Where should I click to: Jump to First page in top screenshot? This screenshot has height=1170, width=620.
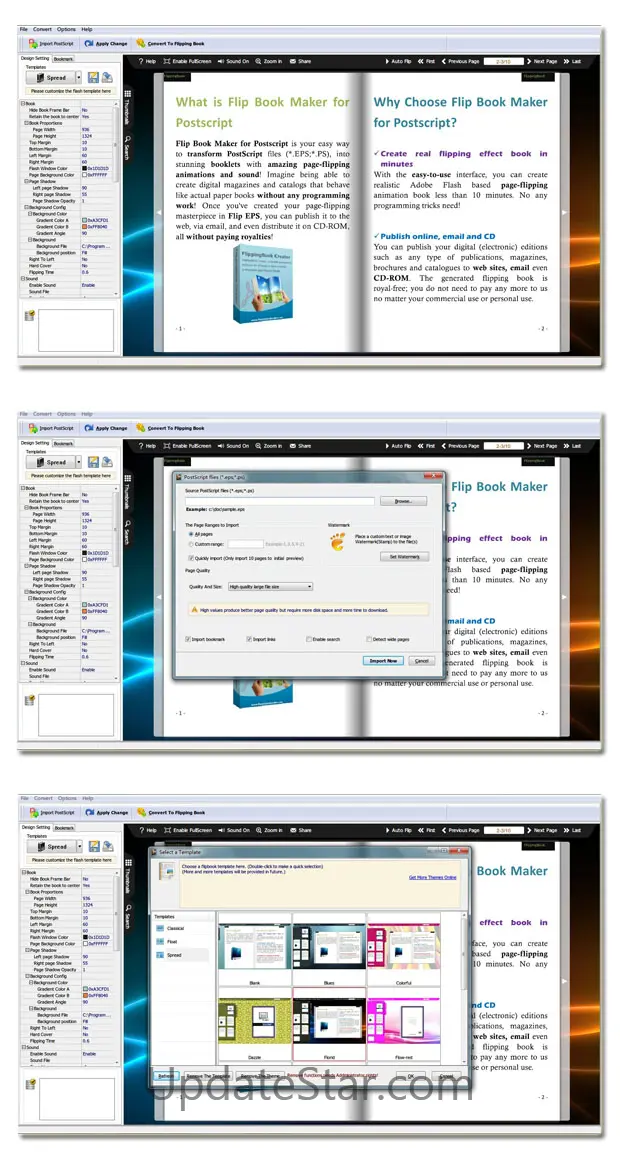[426, 61]
